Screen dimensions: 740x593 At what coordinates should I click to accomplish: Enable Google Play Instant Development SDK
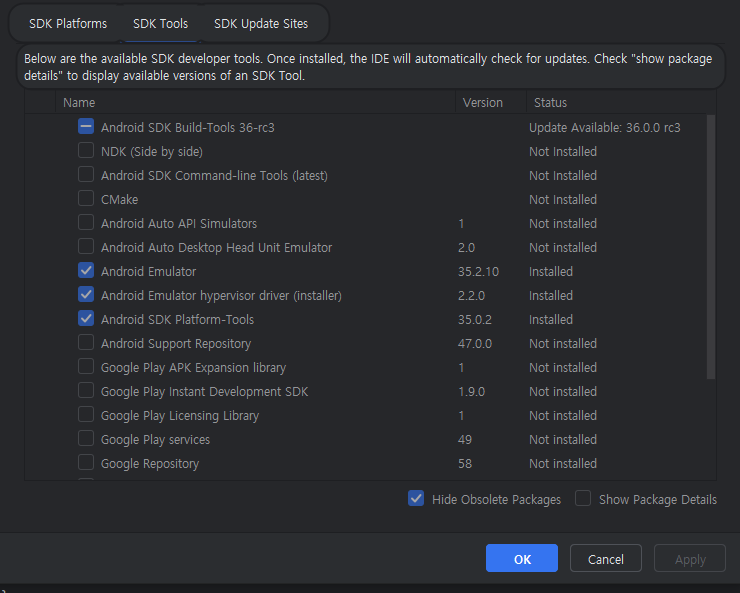(86, 391)
